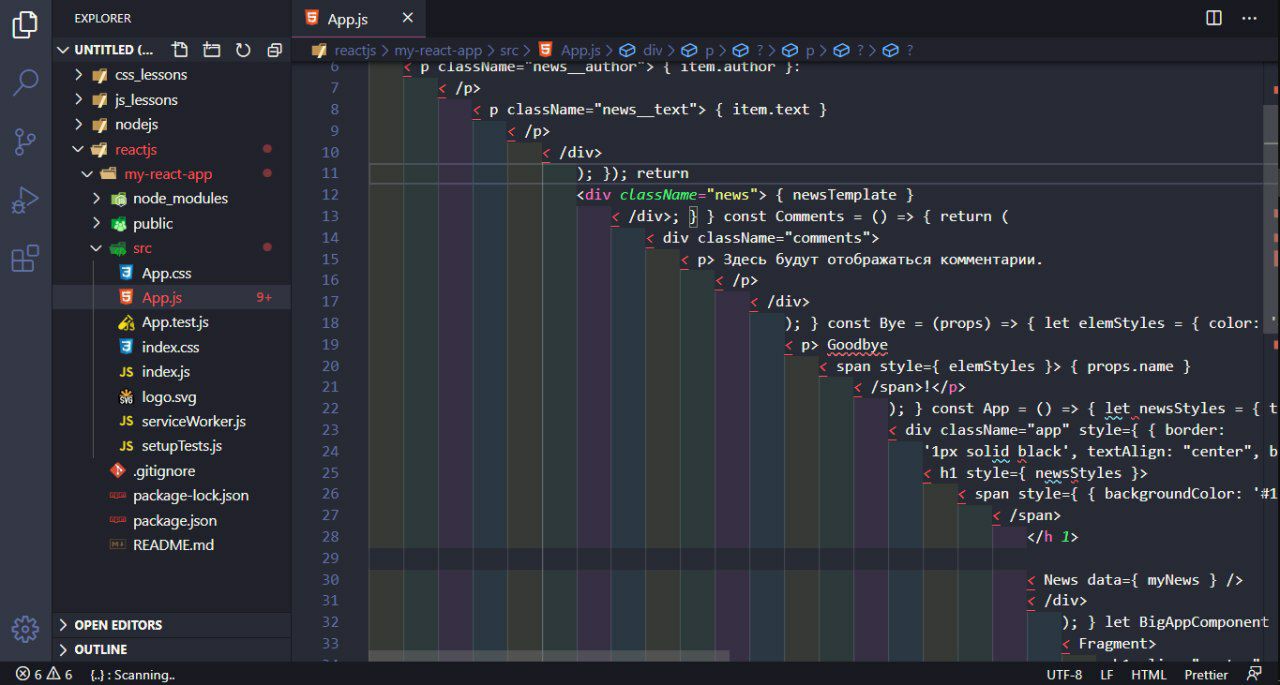Open README.md file

pyautogui.click(x=173, y=545)
